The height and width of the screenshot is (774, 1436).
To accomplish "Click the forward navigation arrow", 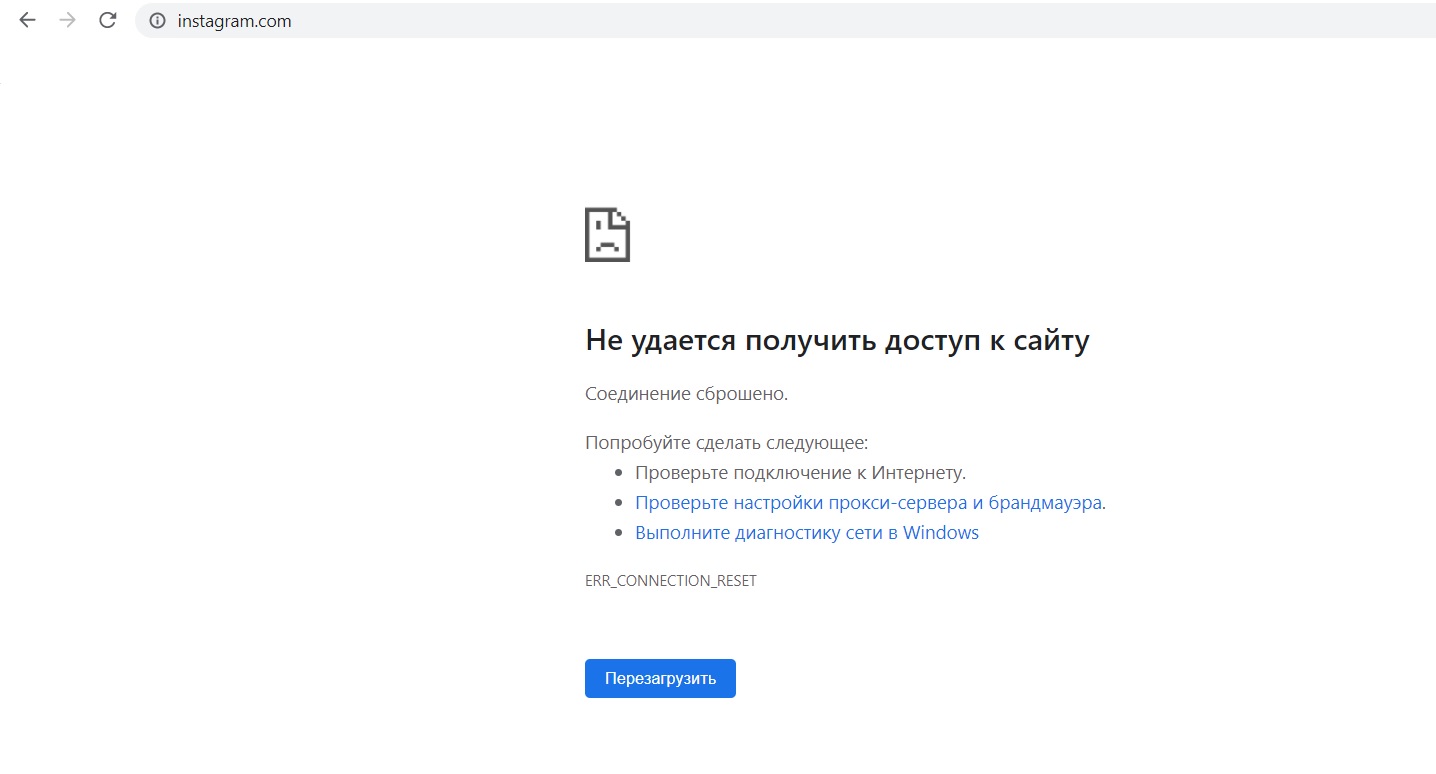I will [x=68, y=20].
